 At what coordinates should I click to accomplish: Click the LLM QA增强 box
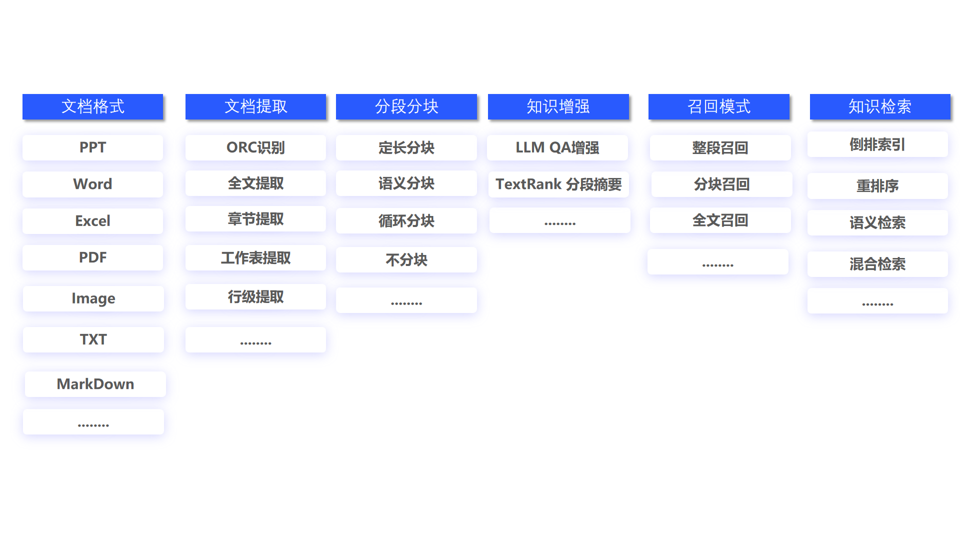coord(557,148)
